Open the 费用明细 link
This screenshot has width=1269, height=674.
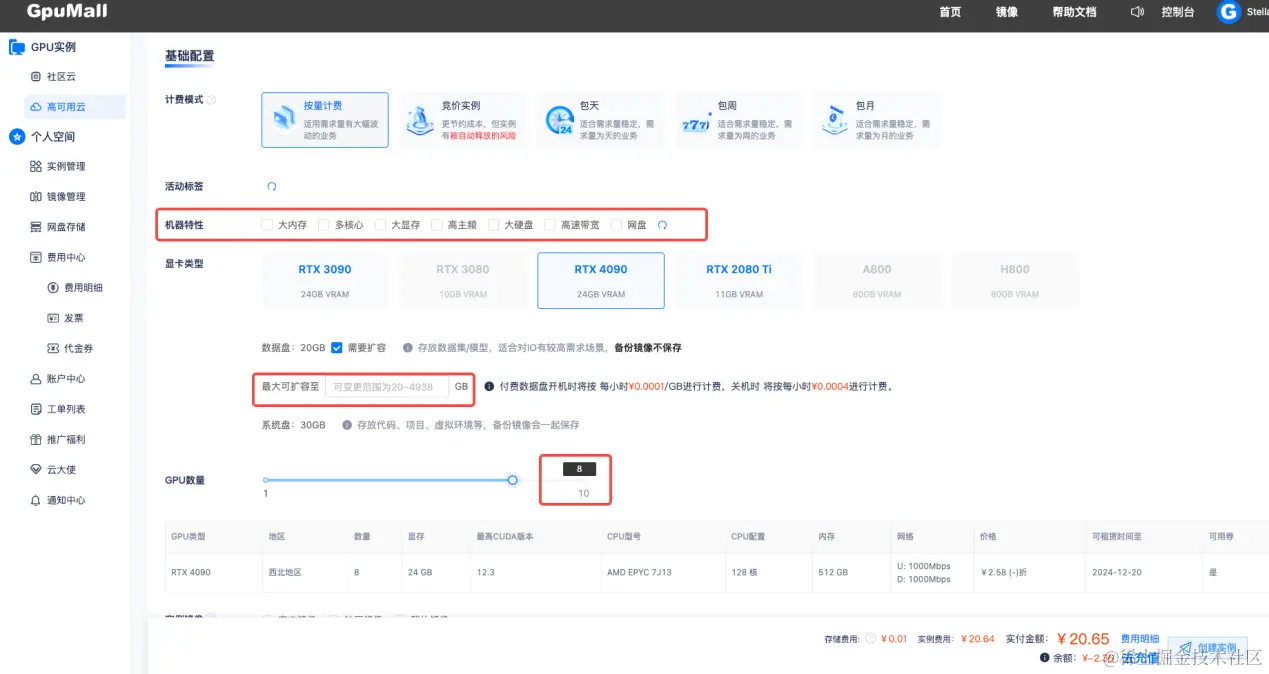tap(1140, 637)
